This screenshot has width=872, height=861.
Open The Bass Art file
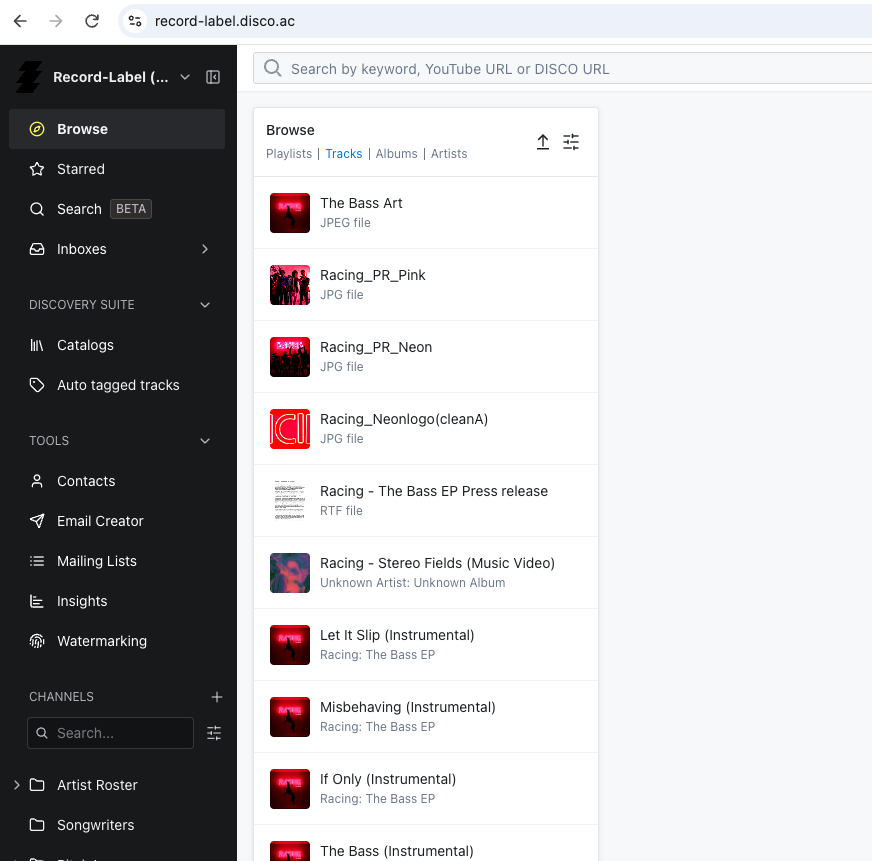click(x=361, y=204)
